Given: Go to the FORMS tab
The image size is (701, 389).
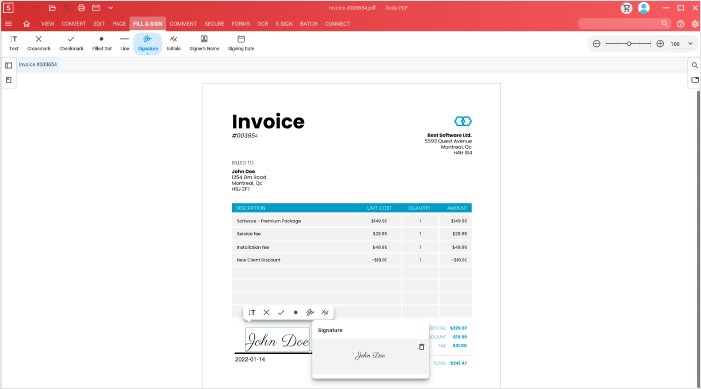Looking at the screenshot, I should tap(241, 24).
